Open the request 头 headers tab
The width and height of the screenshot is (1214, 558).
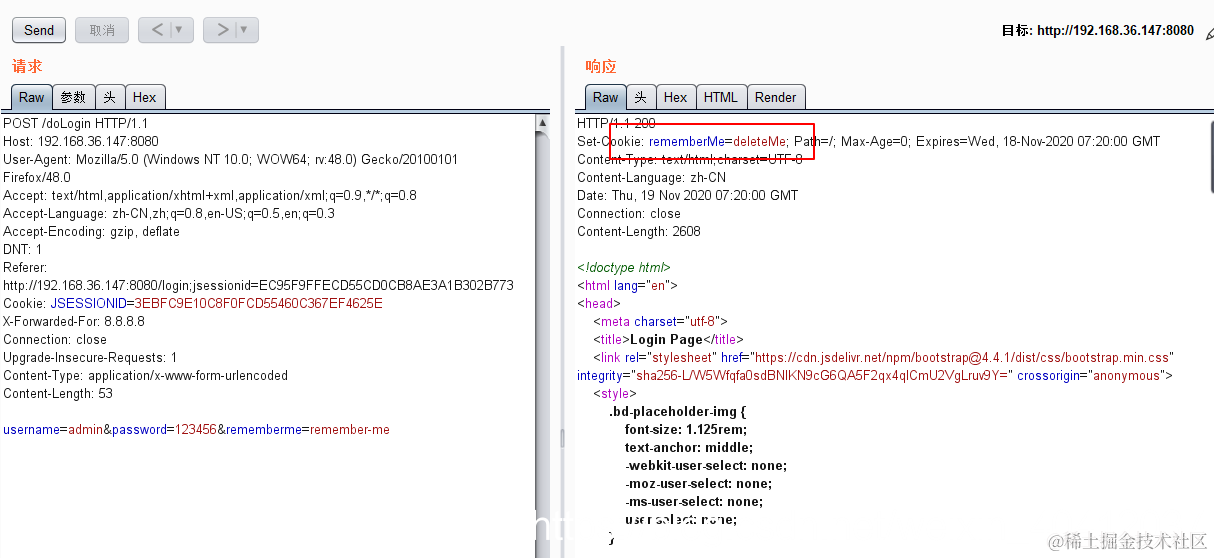click(x=110, y=97)
